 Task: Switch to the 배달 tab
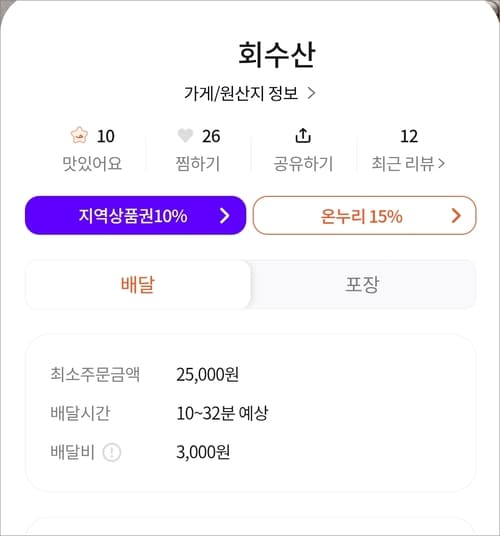click(138, 284)
